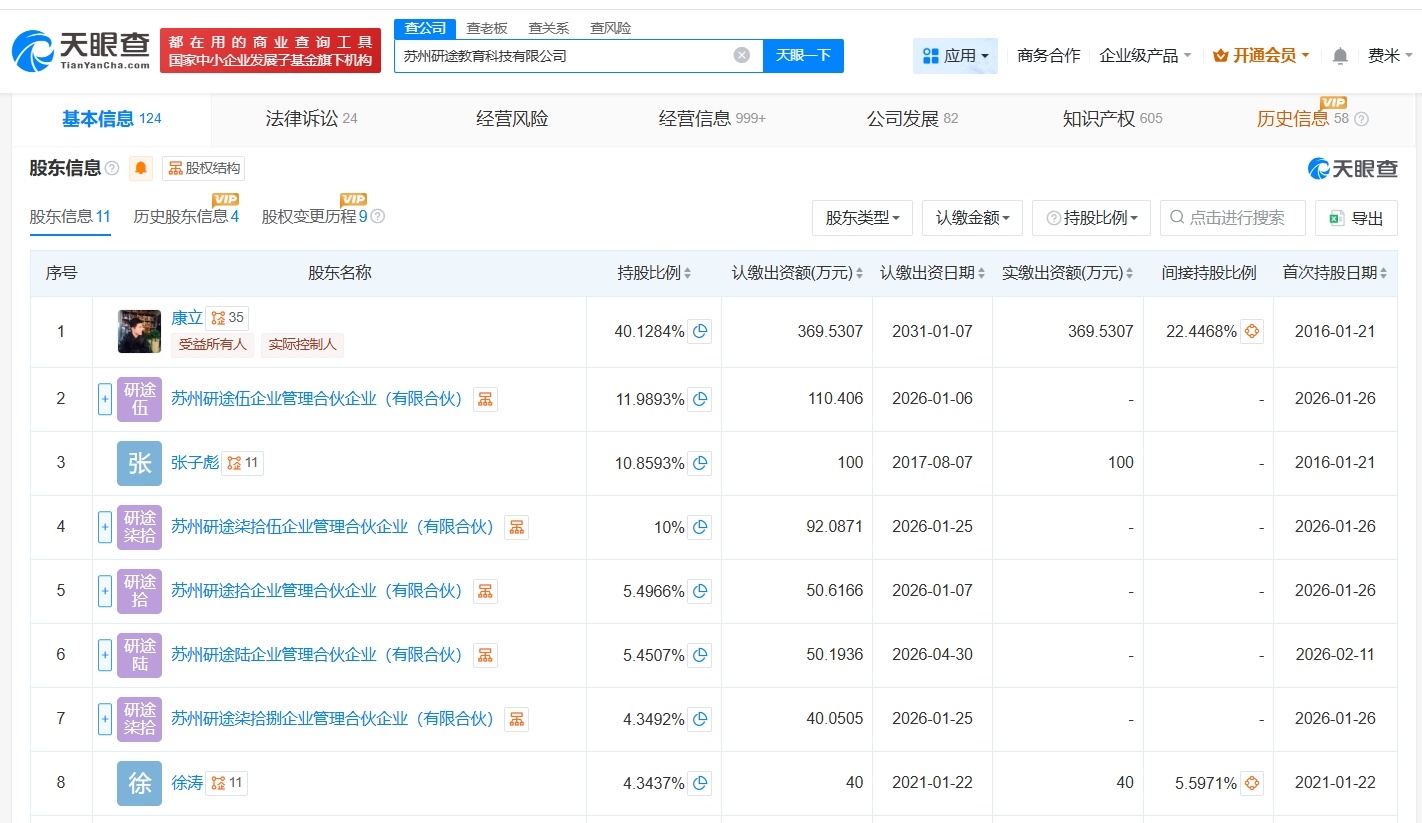Open the 应用 dropdown menu
The height and width of the screenshot is (823, 1422).
click(955, 56)
